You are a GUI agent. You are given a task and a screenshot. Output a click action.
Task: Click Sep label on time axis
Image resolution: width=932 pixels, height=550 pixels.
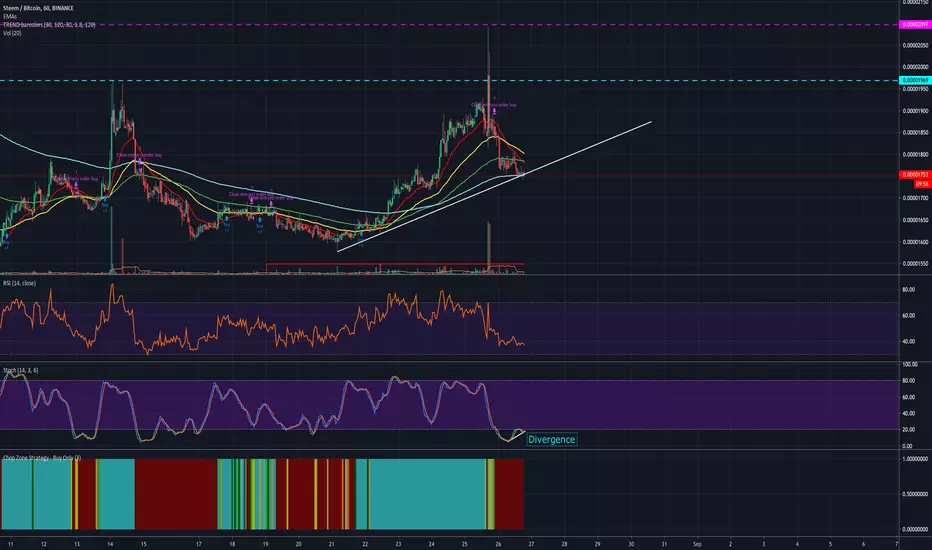[x=697, y=544]
